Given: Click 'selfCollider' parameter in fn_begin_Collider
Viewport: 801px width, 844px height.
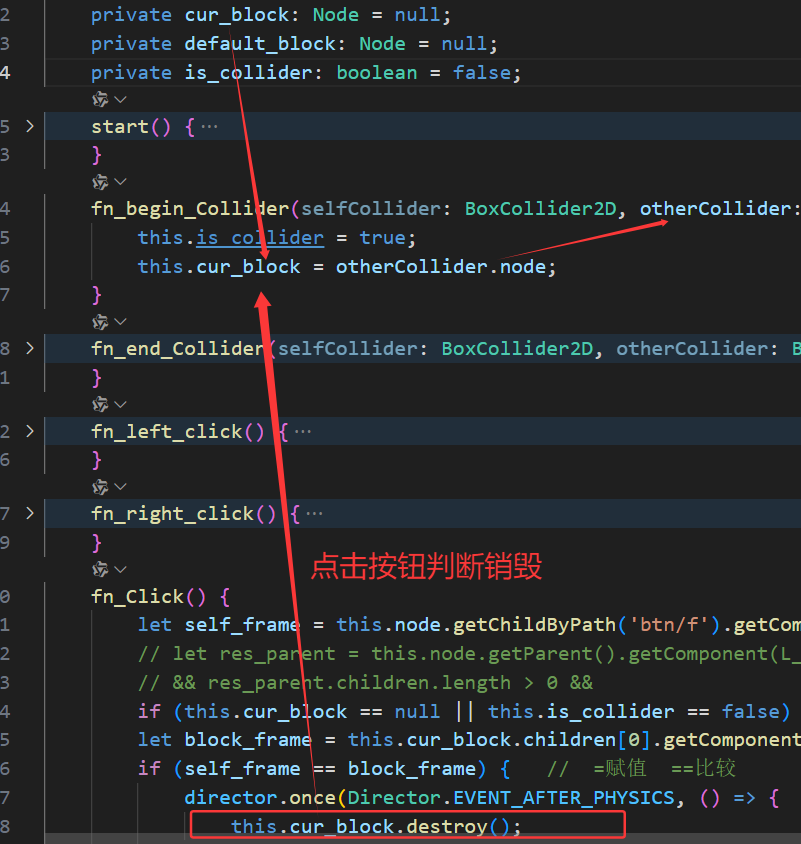Looking at the screenshot, I should tap(371, 209).
